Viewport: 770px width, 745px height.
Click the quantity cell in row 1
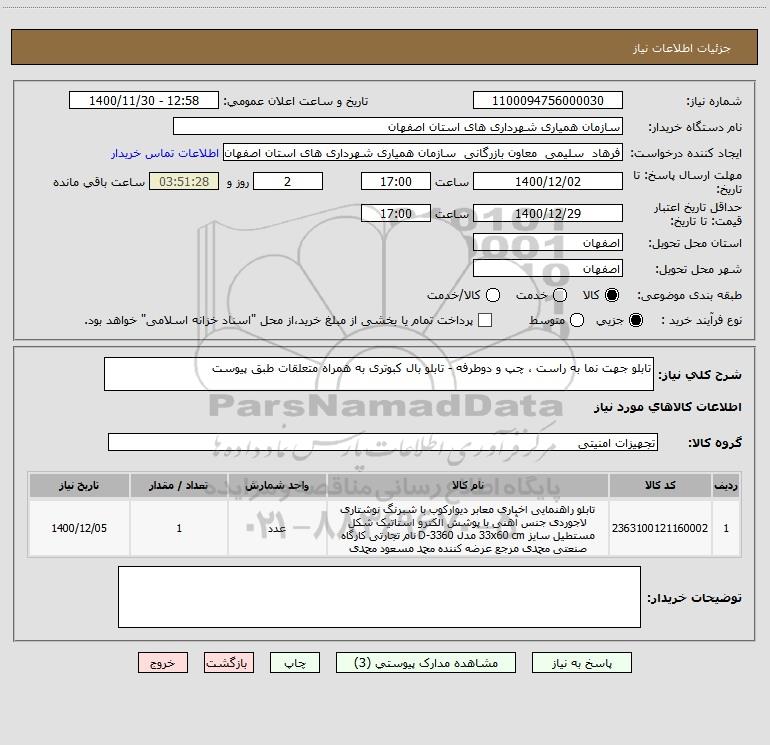[179, 528]
